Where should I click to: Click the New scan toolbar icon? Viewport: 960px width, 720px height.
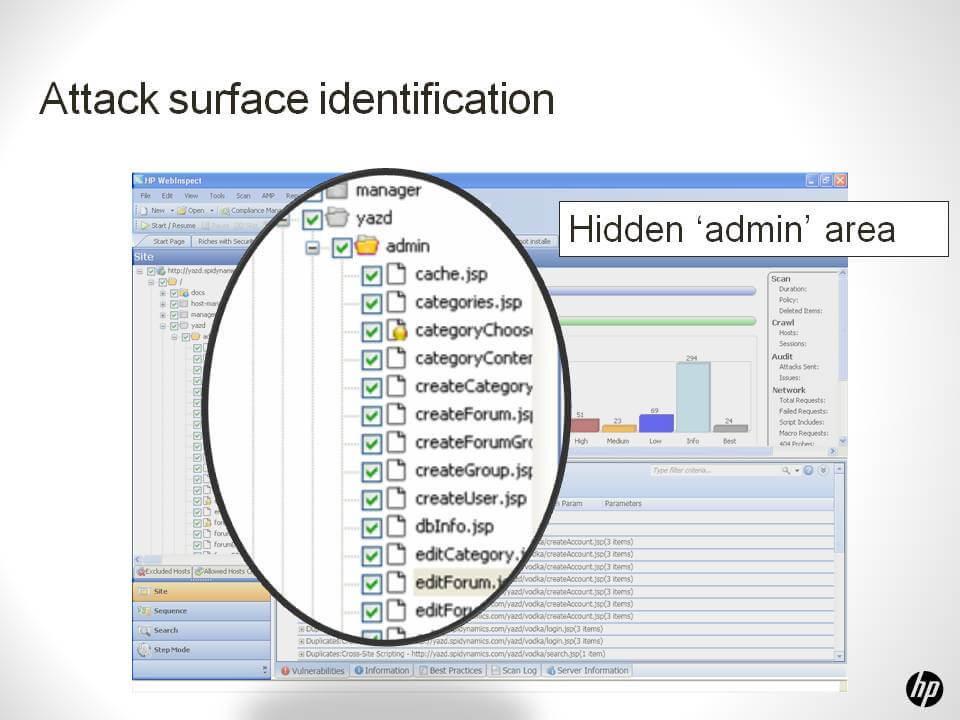(x=145, y=211)
